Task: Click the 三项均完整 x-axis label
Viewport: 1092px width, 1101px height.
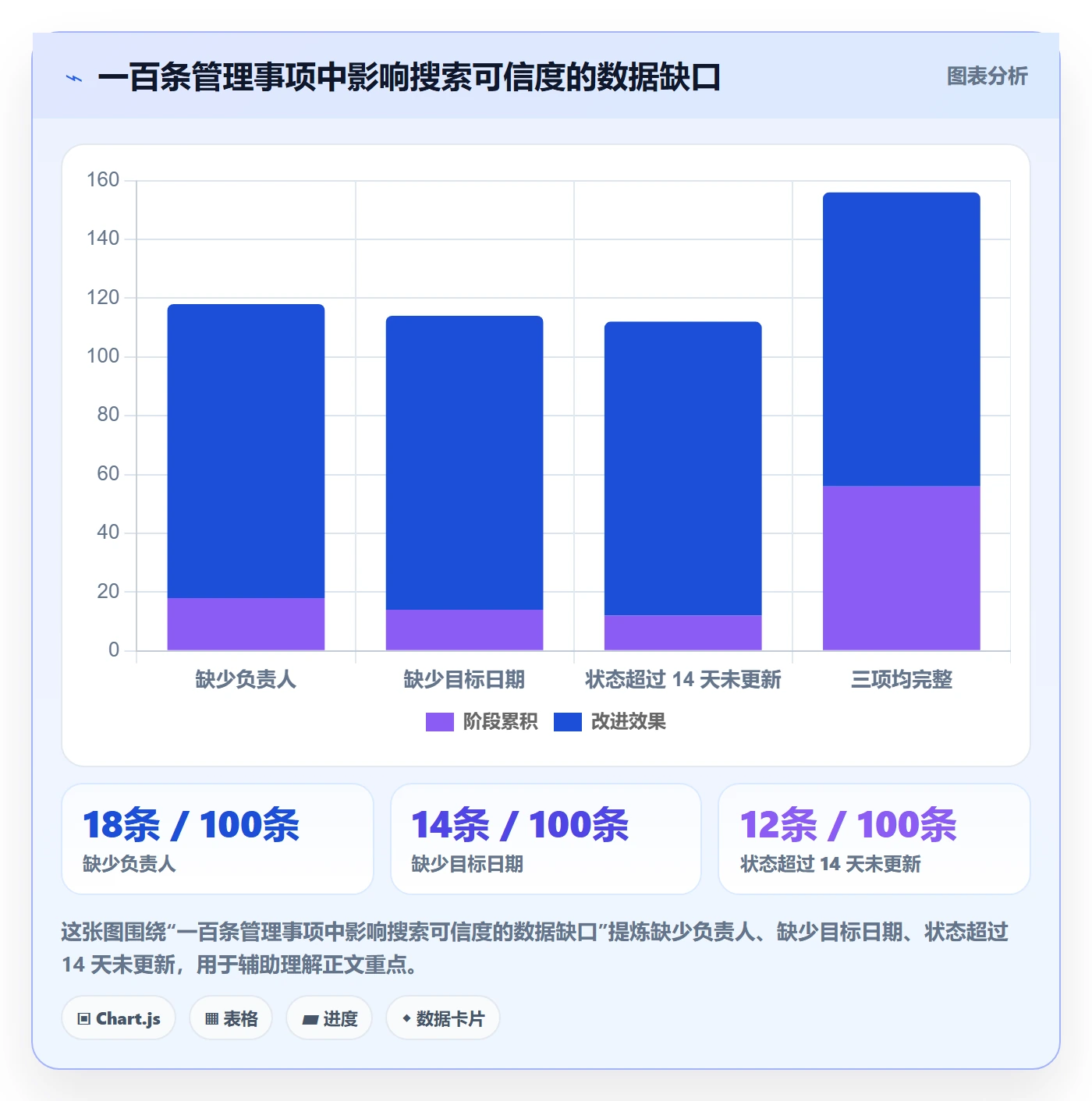Action: click(901, 680)
